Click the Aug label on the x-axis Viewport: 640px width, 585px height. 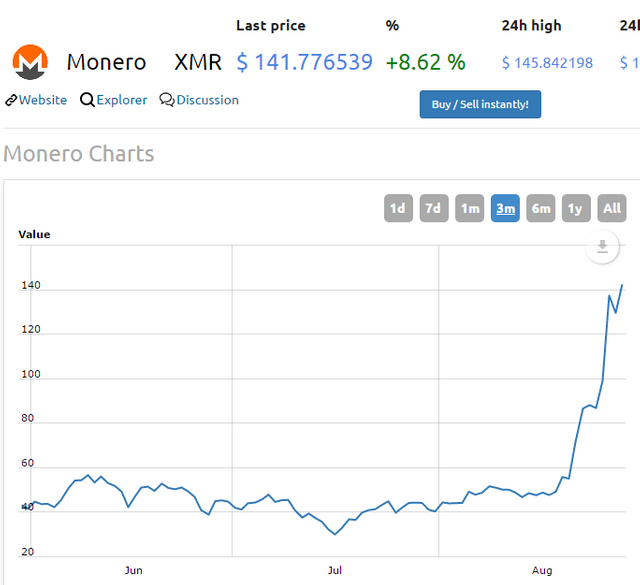click(x=542, y=570)
